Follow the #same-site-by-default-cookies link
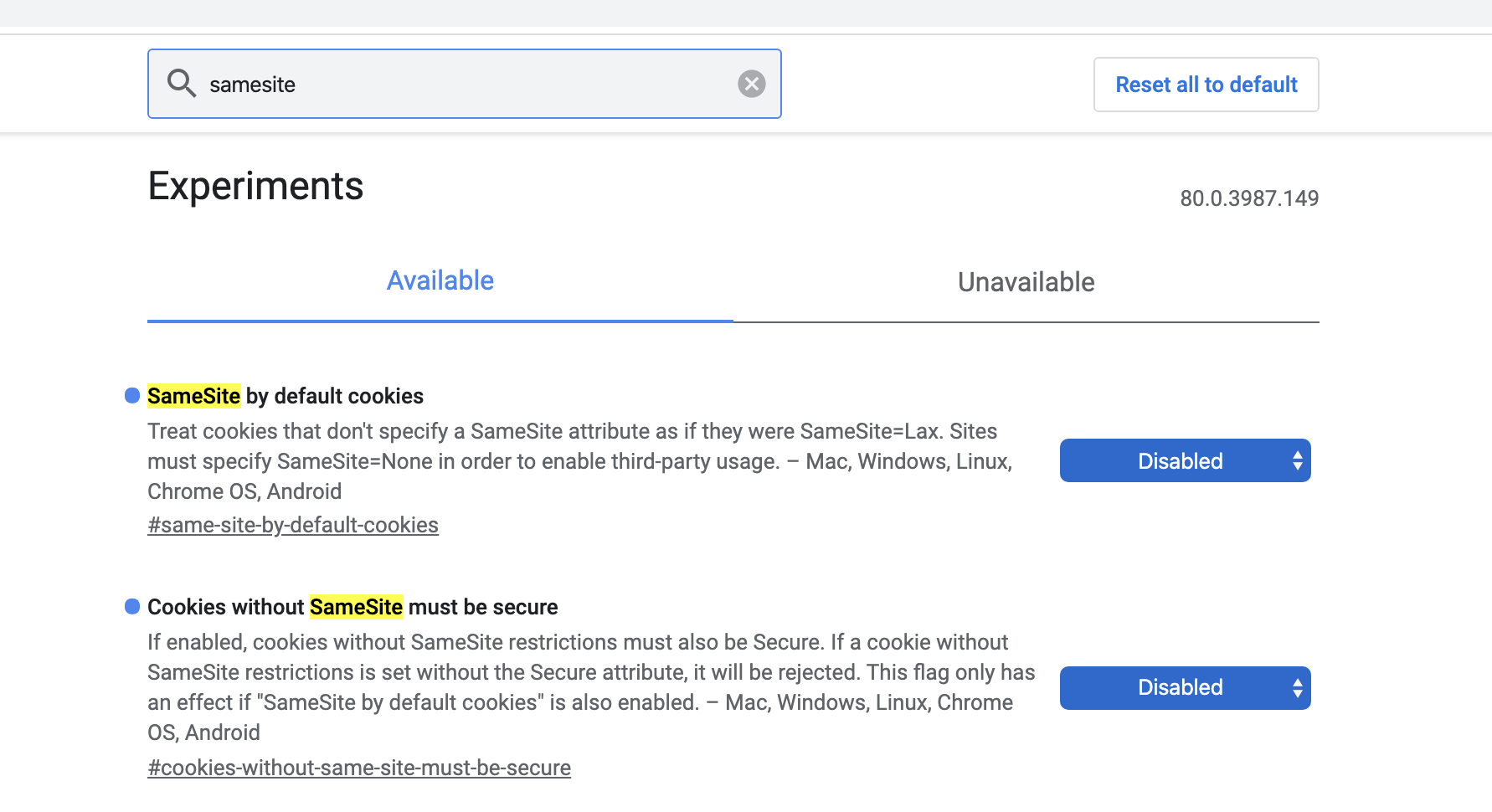This screenshot has width=1492, height=812. pos(293,525)
